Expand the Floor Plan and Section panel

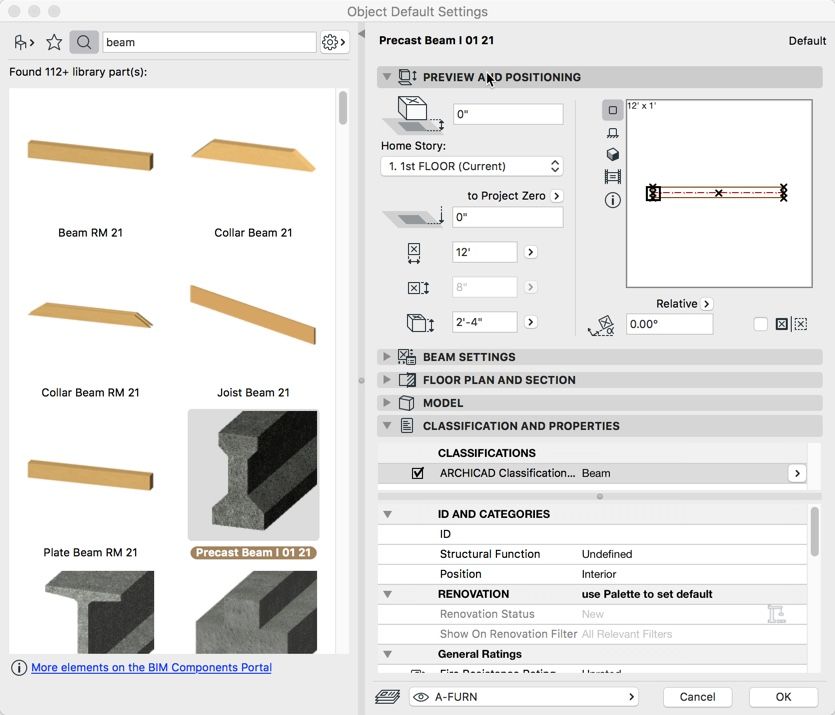387,380
